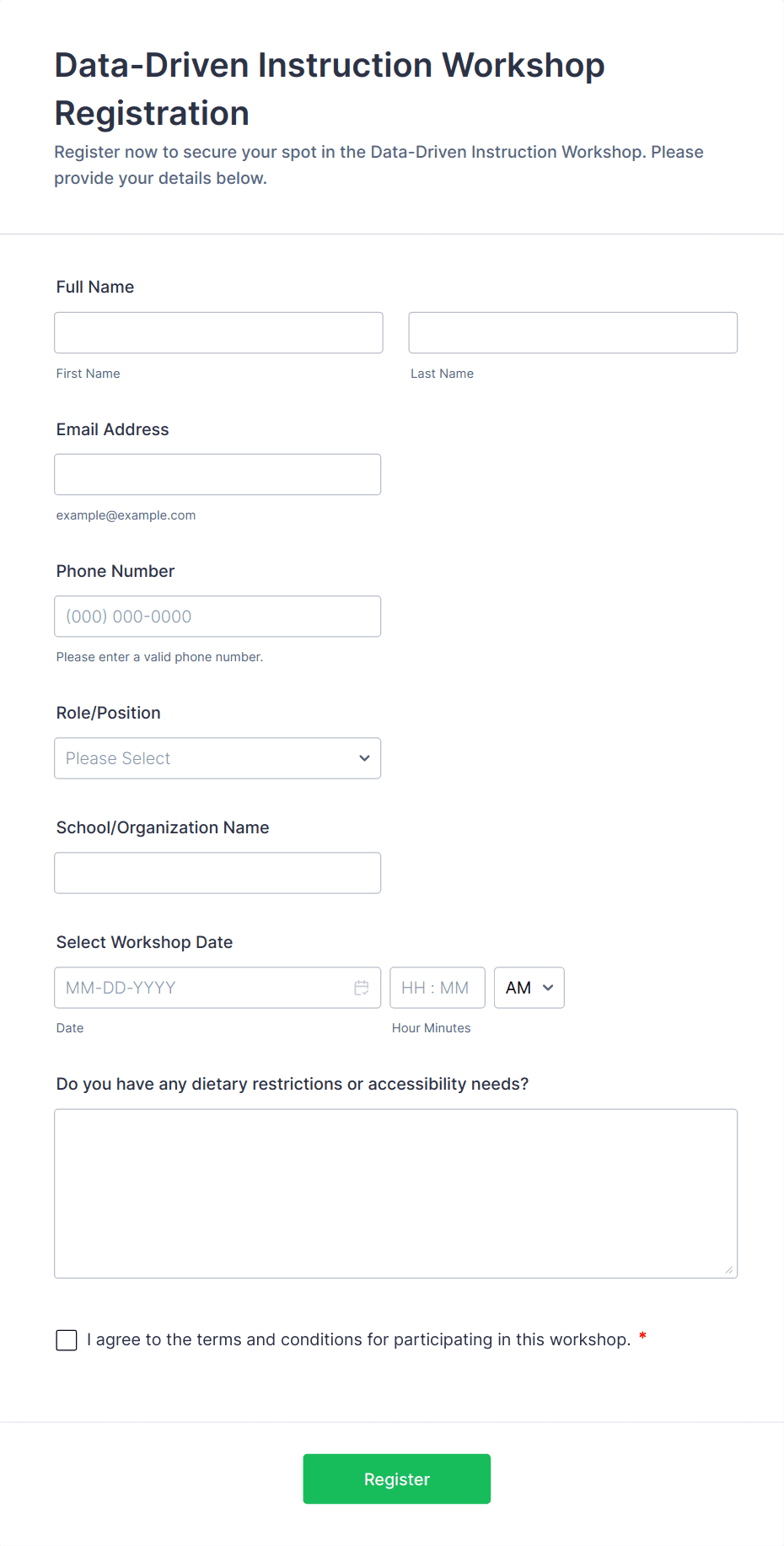Click the Email Address input box
This screenshot has width=784, height=1546.
(x=217, y=474)
